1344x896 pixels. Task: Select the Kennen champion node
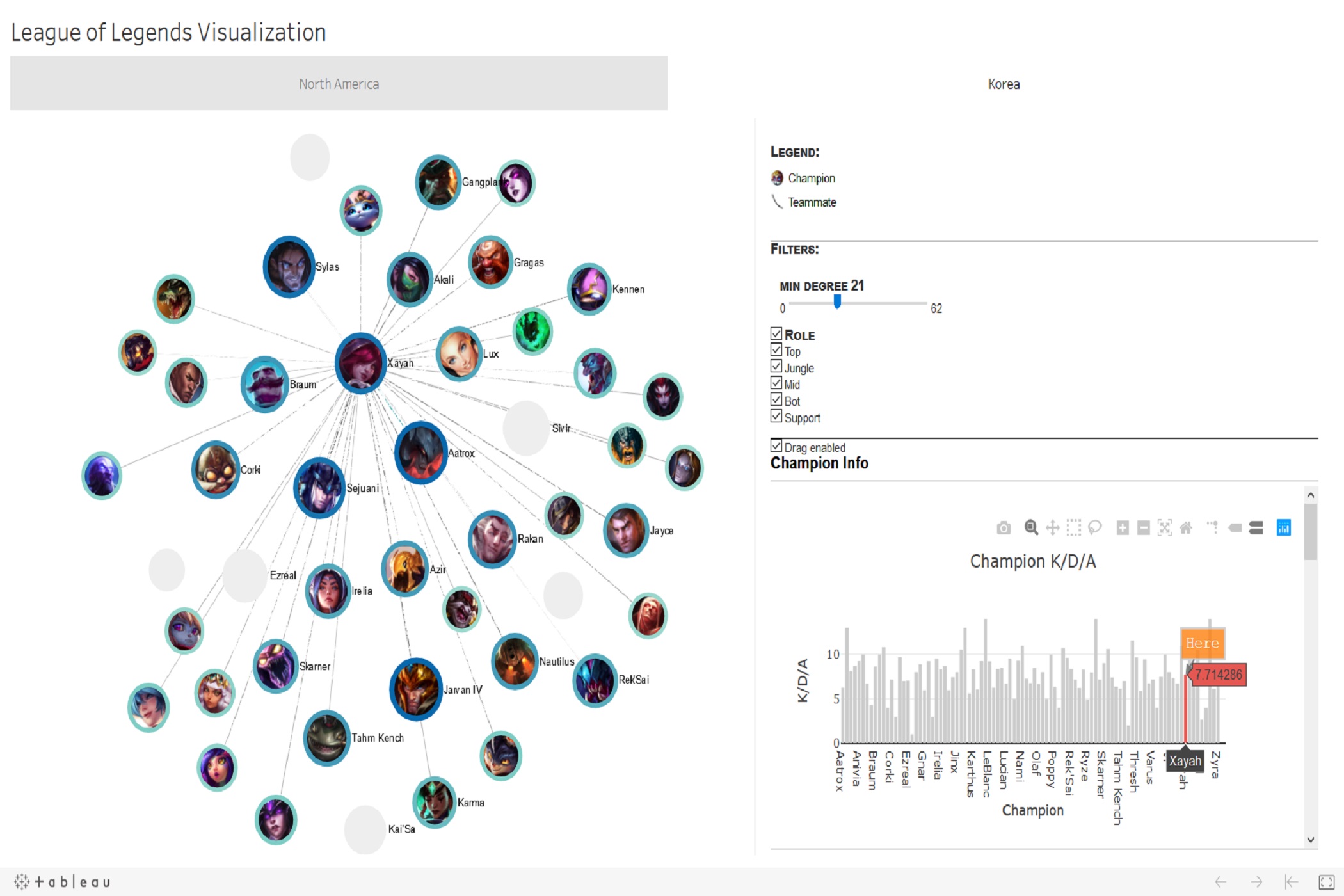click(589, 289)
